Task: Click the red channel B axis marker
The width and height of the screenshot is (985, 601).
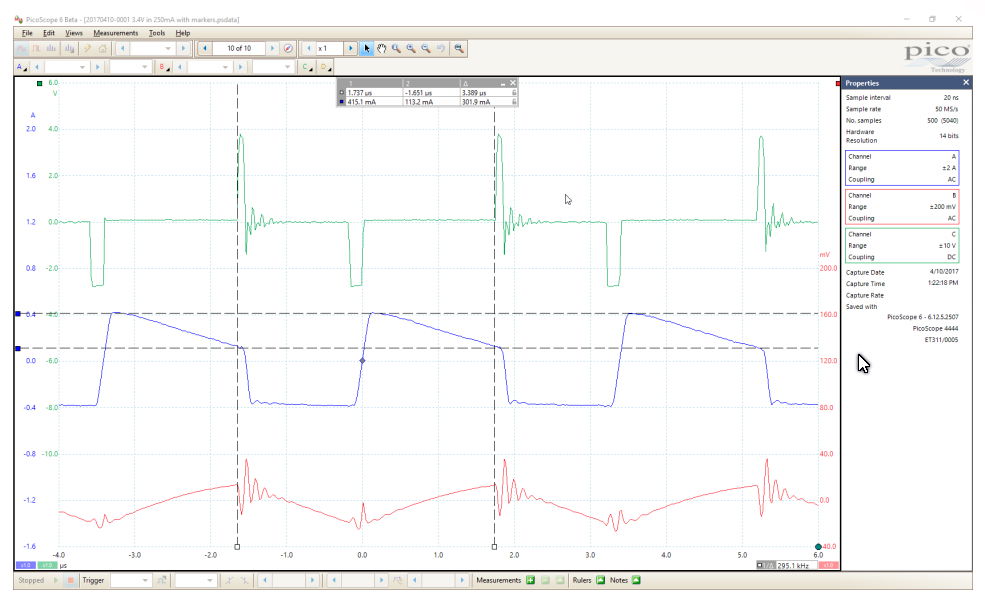Action: pyautogui.click(x=837, y=83)
